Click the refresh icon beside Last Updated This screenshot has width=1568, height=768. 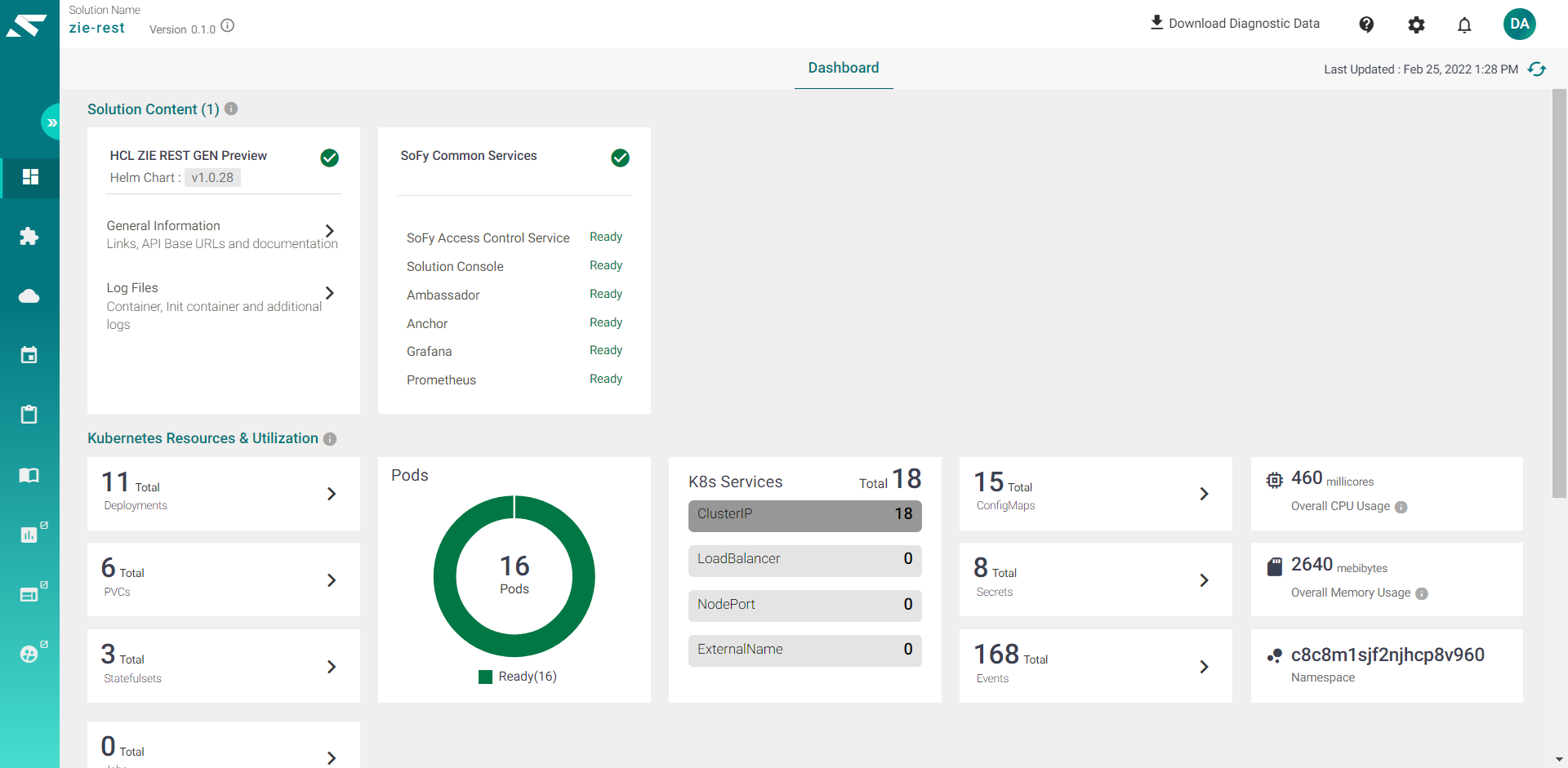[x=1537, y=69]
